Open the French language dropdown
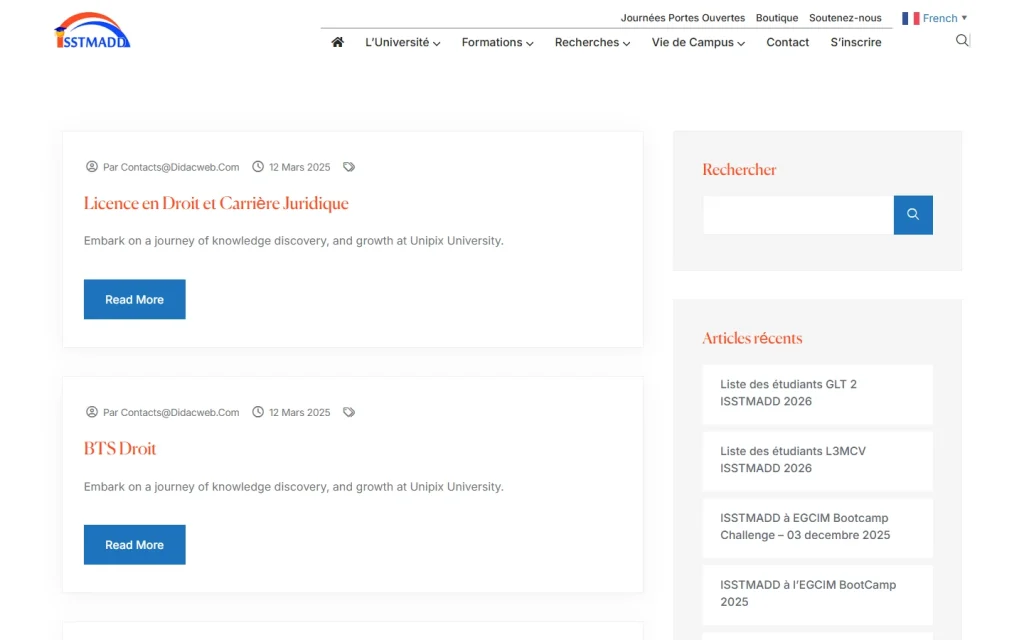The width and height of the screenshot is (1024, 640). click(x=935, y=18)
